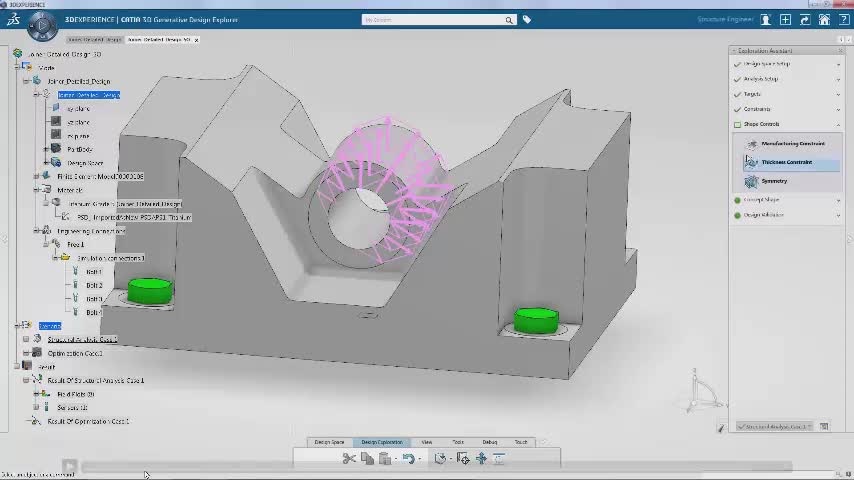The width and height of the screenshot is (854, 480).
Task: Collapse the Joiner_Detailed_Design tree node
Action: [26, 81]
